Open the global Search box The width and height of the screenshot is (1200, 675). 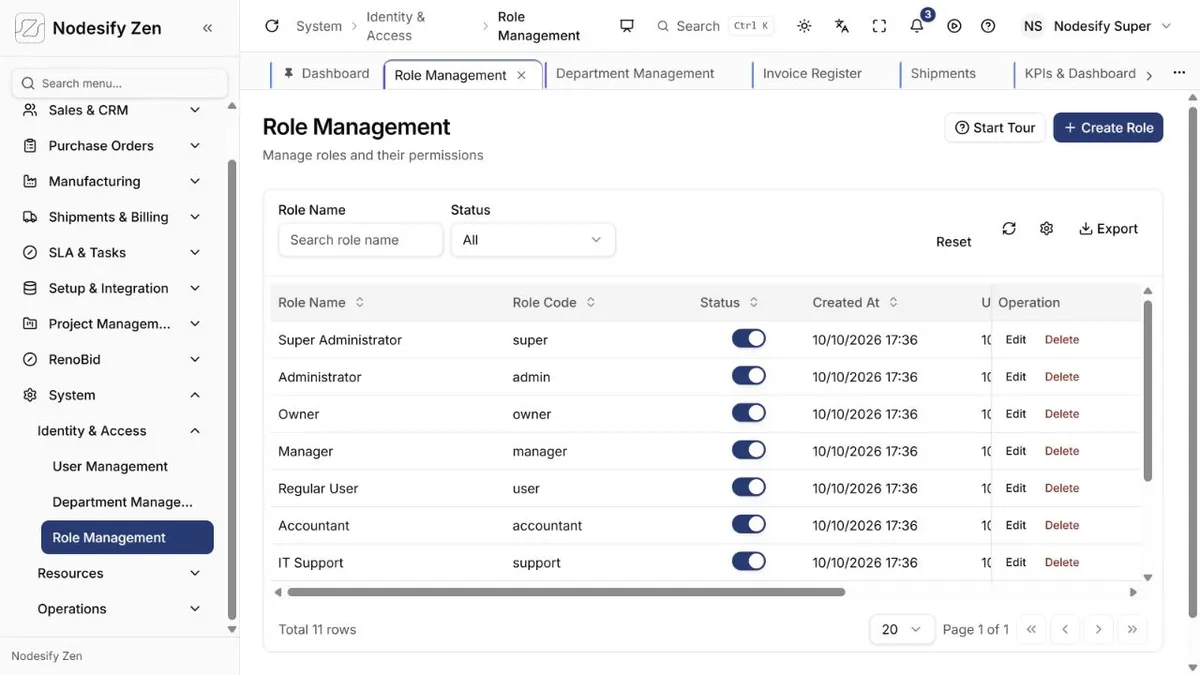point(714,26)
